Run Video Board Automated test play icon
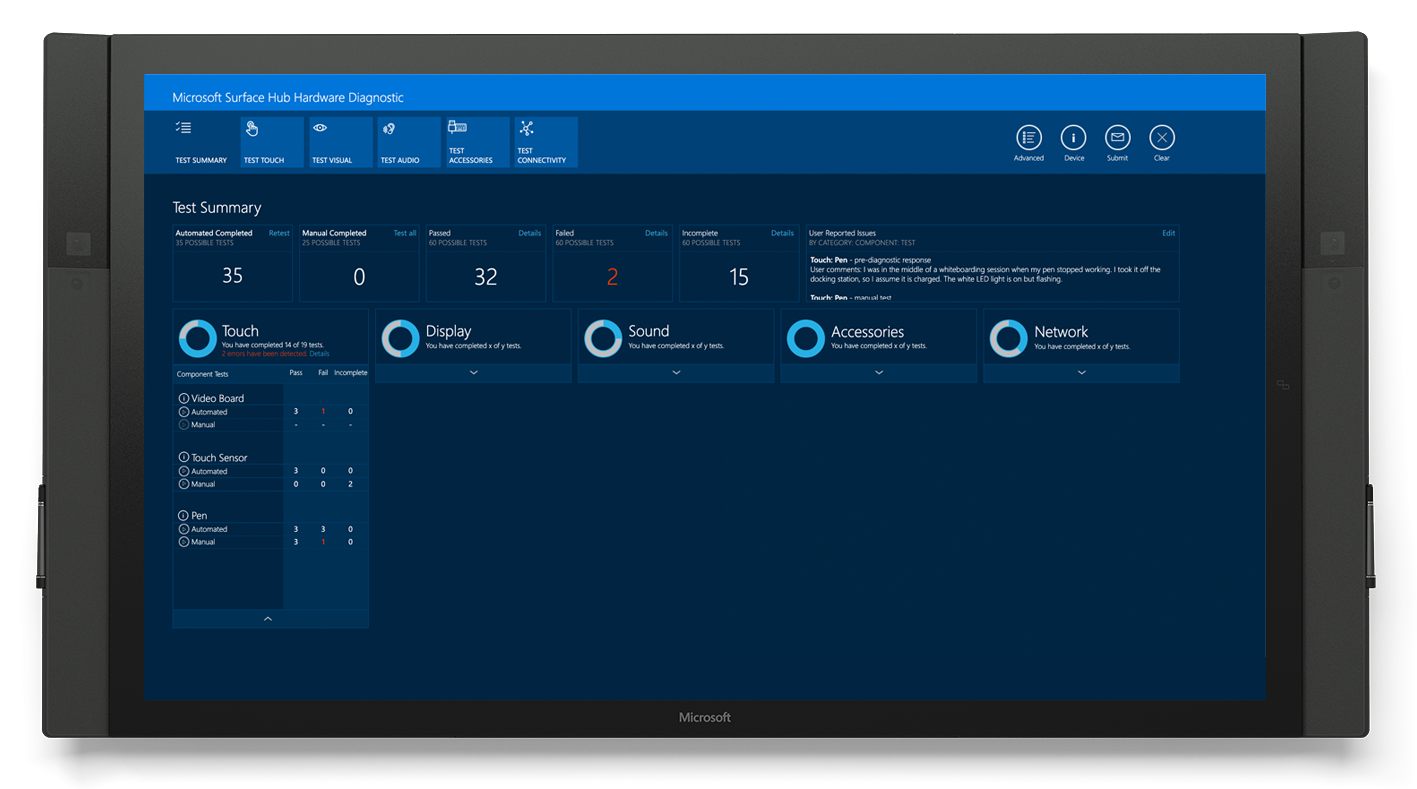 184,412
